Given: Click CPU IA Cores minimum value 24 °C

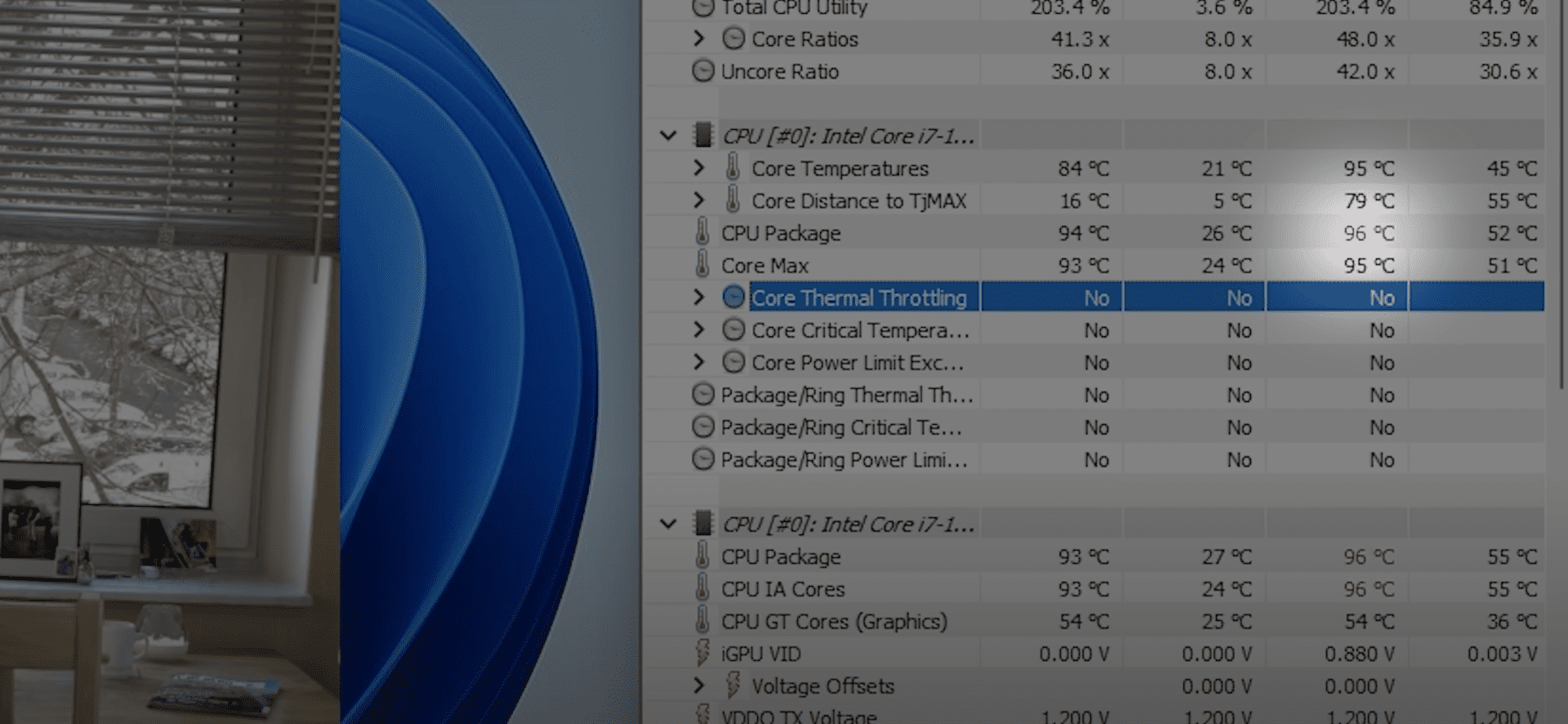Looking at the screenshot, I should 1227,589.
